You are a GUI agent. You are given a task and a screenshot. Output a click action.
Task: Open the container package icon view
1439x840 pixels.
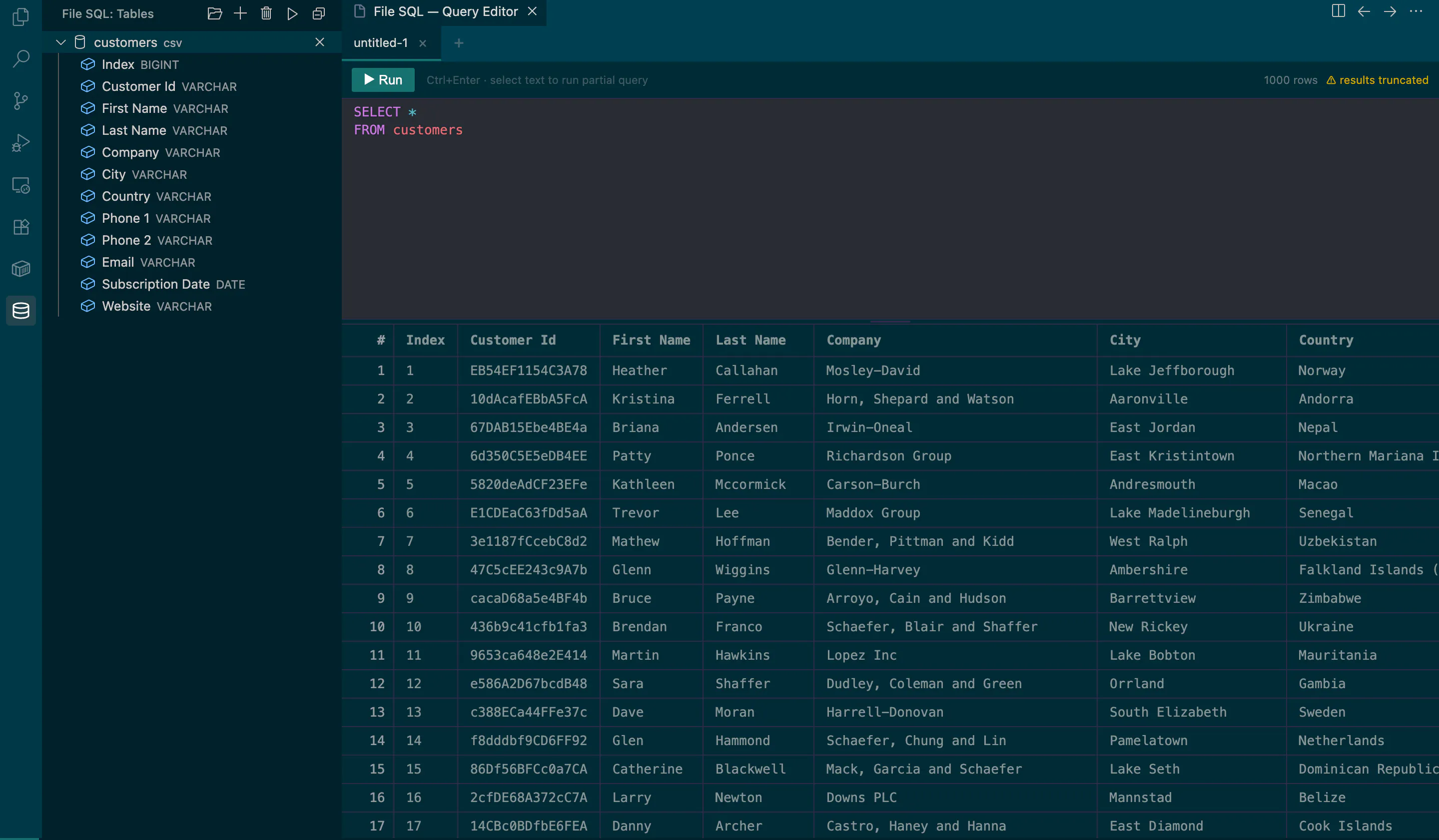coord(20,269)
